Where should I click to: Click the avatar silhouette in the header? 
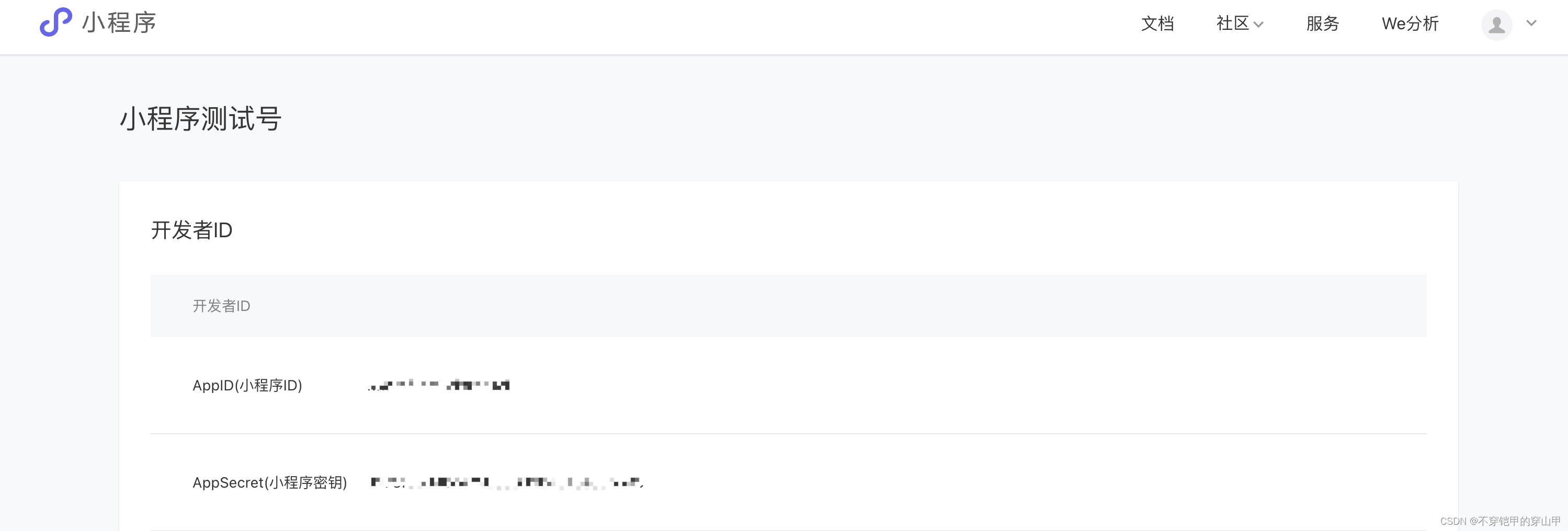pyautogui.click(x=1497, y=25)
